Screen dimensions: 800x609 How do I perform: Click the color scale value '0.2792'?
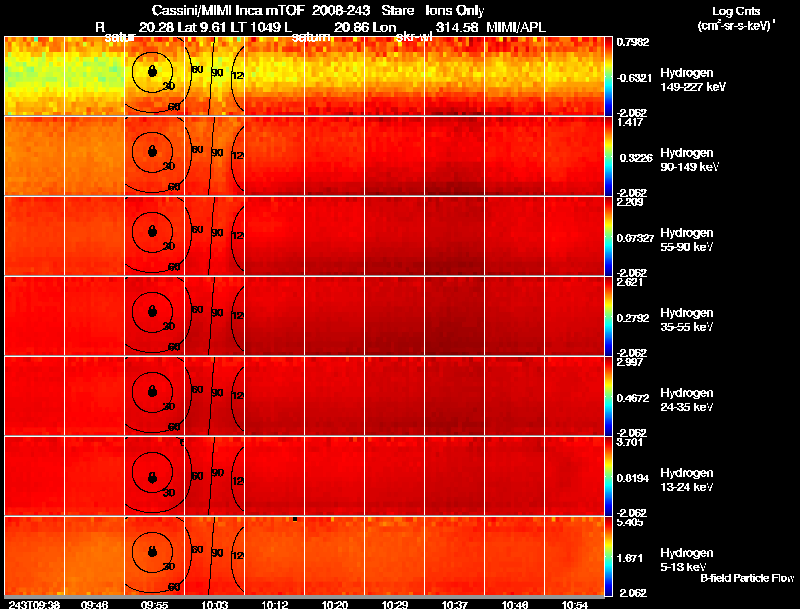click(633, 318)
